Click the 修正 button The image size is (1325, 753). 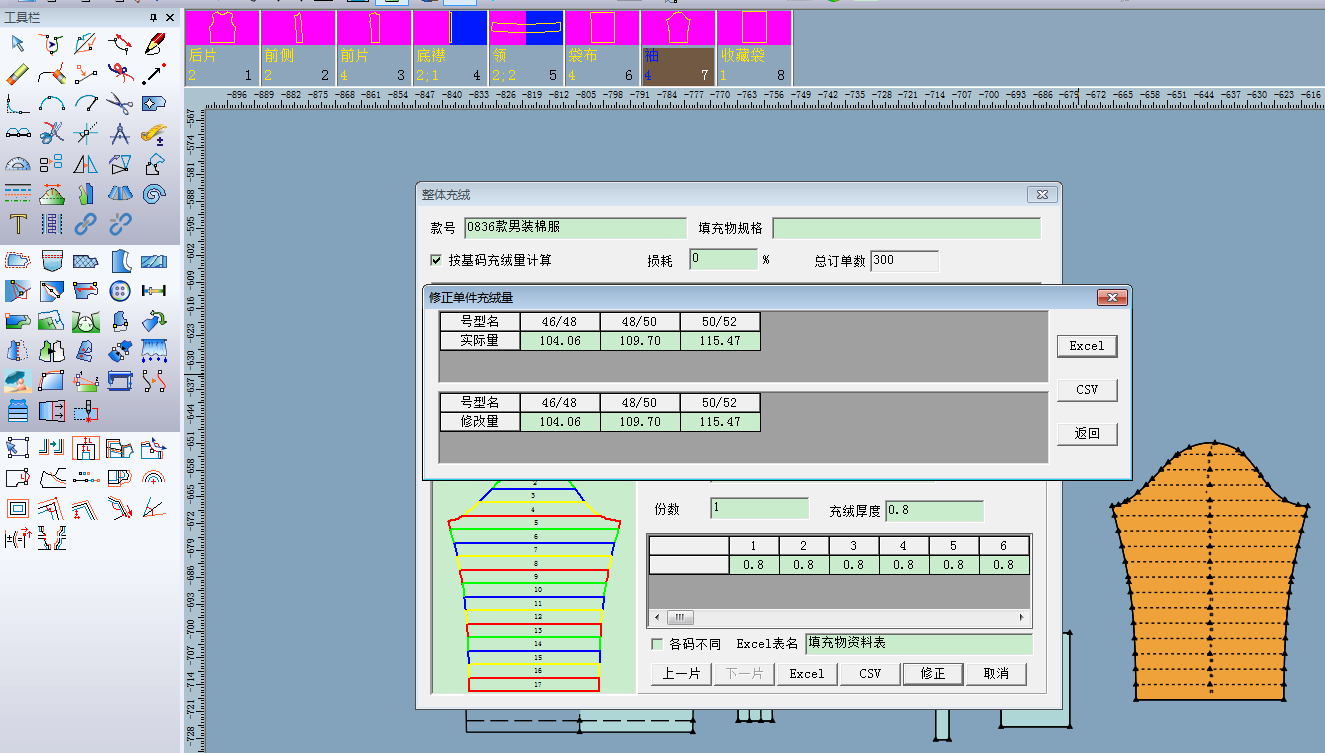pos(933,673)
